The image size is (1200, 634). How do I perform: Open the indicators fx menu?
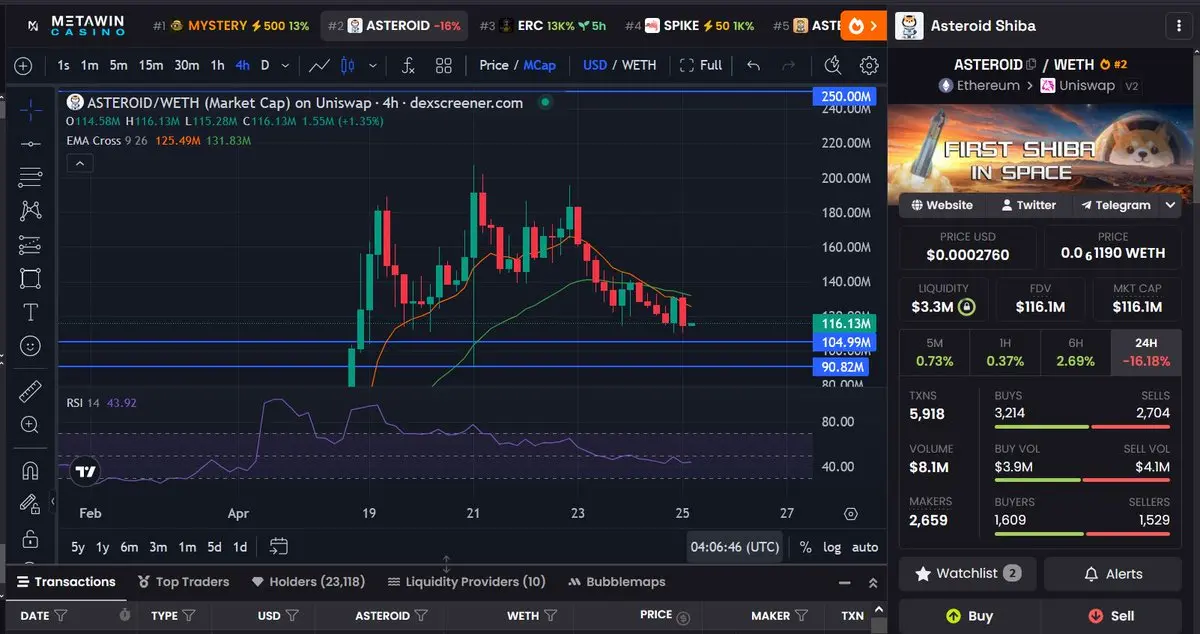(408, 66)
